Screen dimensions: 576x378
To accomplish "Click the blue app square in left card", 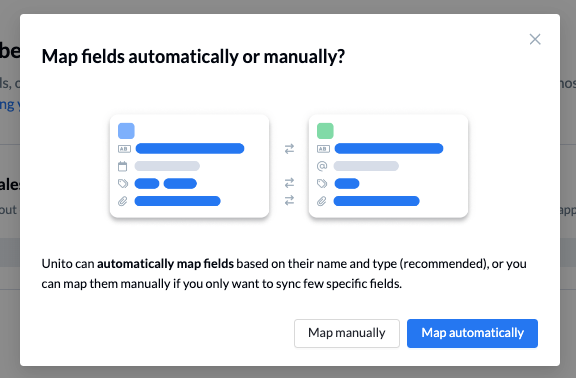I will point(126,131).
